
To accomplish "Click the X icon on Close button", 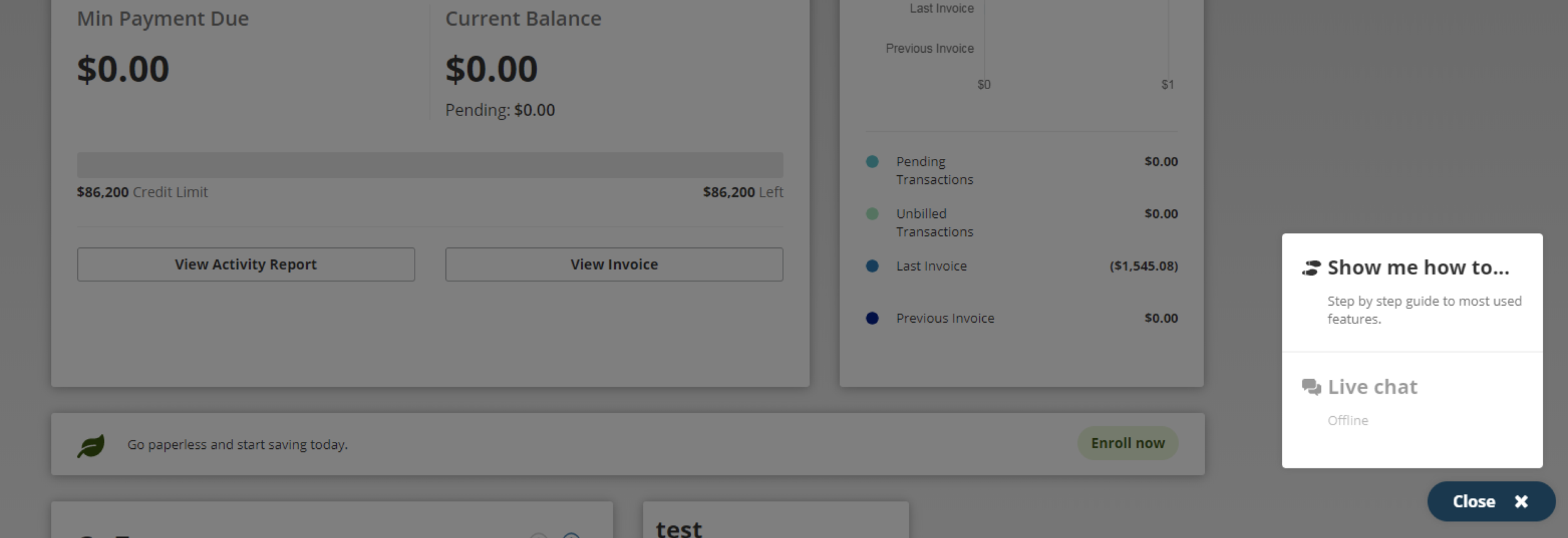I will [1521, 502].
